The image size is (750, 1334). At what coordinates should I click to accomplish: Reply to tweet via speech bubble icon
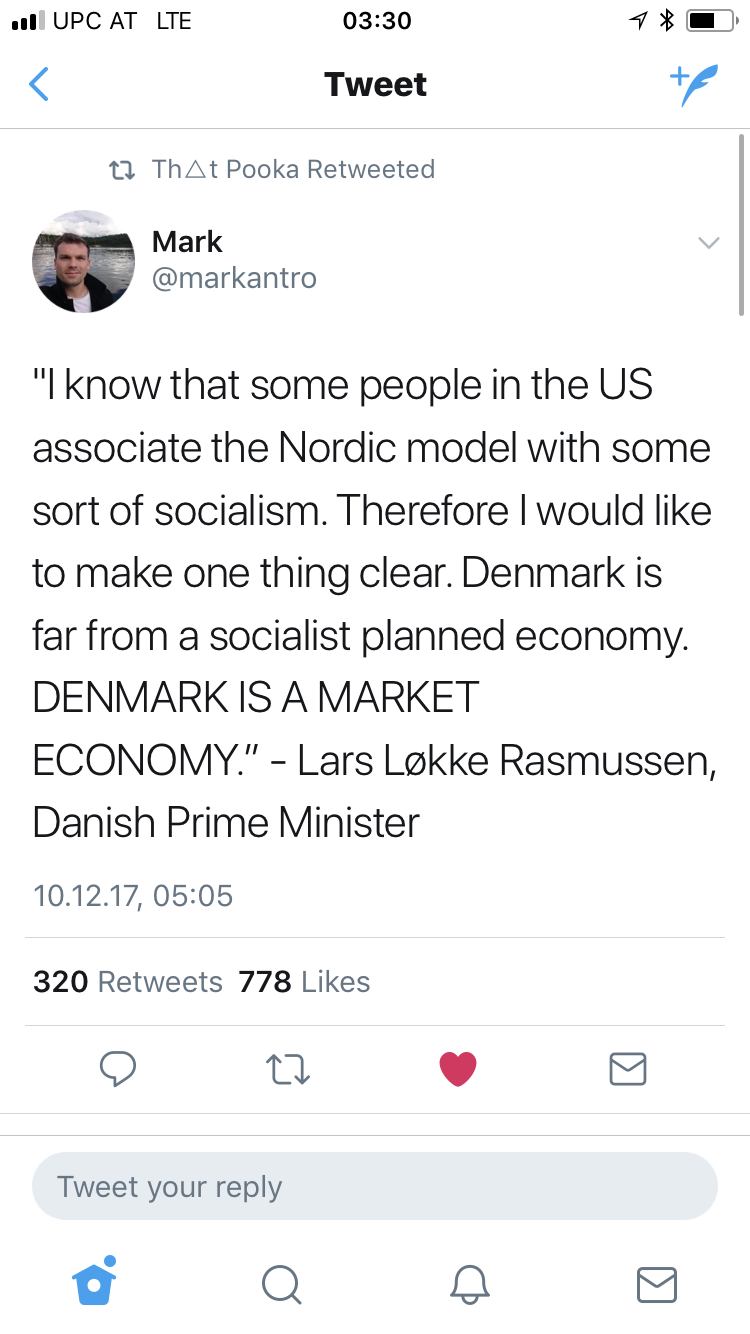[118, 1069]
